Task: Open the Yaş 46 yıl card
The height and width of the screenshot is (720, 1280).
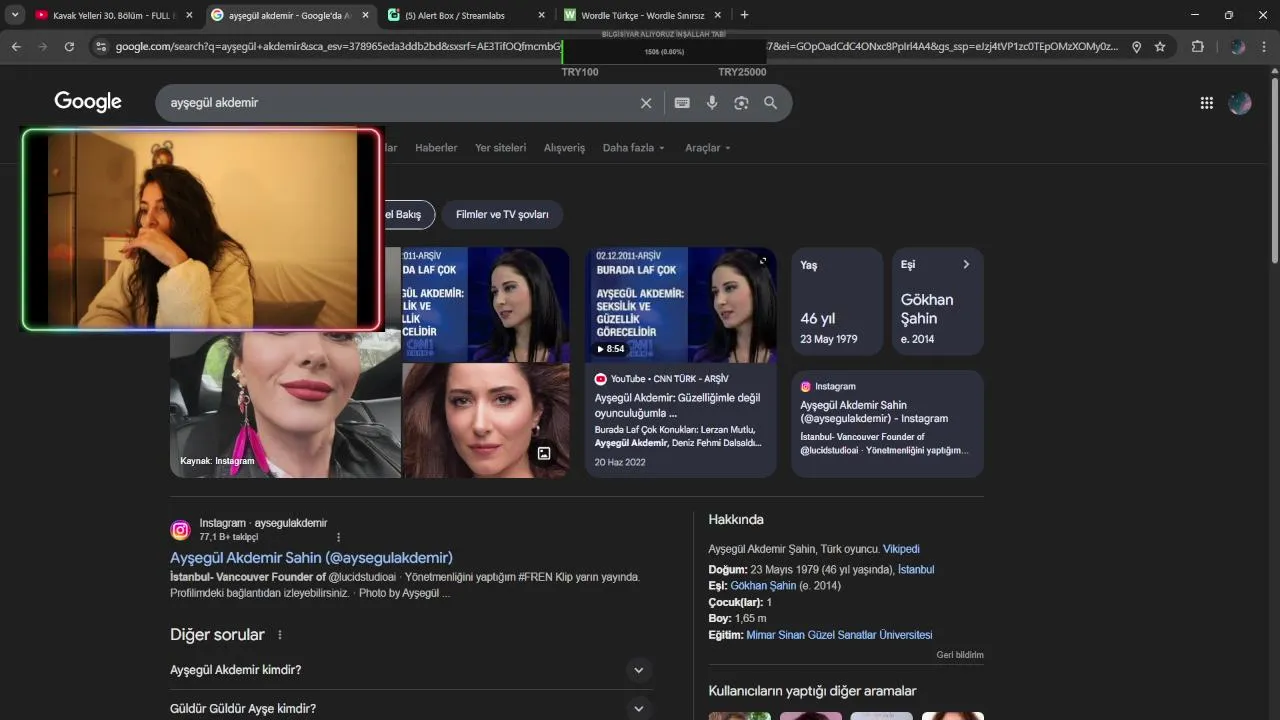Action: tap(837, 301)
